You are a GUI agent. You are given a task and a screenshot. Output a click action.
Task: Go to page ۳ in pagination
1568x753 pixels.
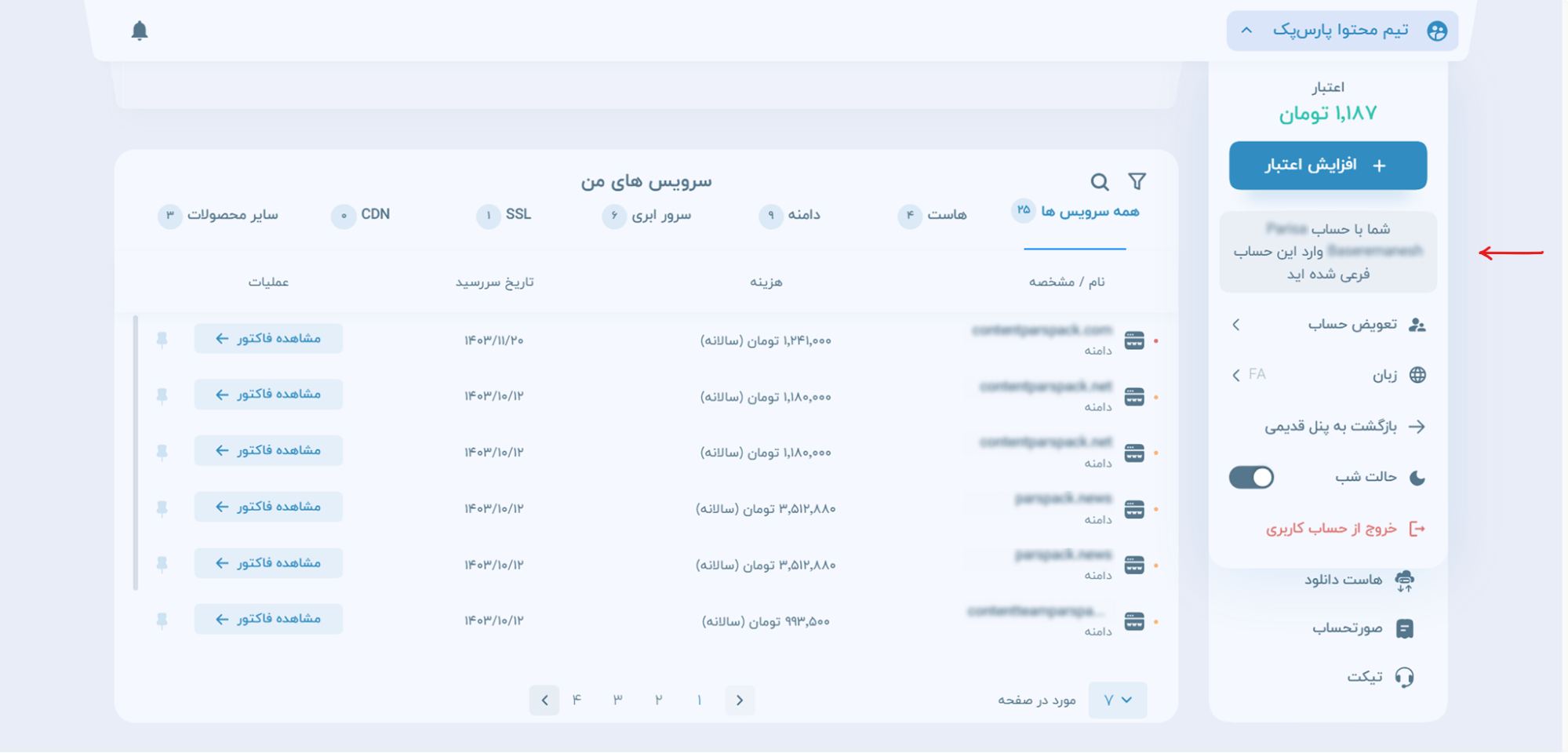pos(617,700)
